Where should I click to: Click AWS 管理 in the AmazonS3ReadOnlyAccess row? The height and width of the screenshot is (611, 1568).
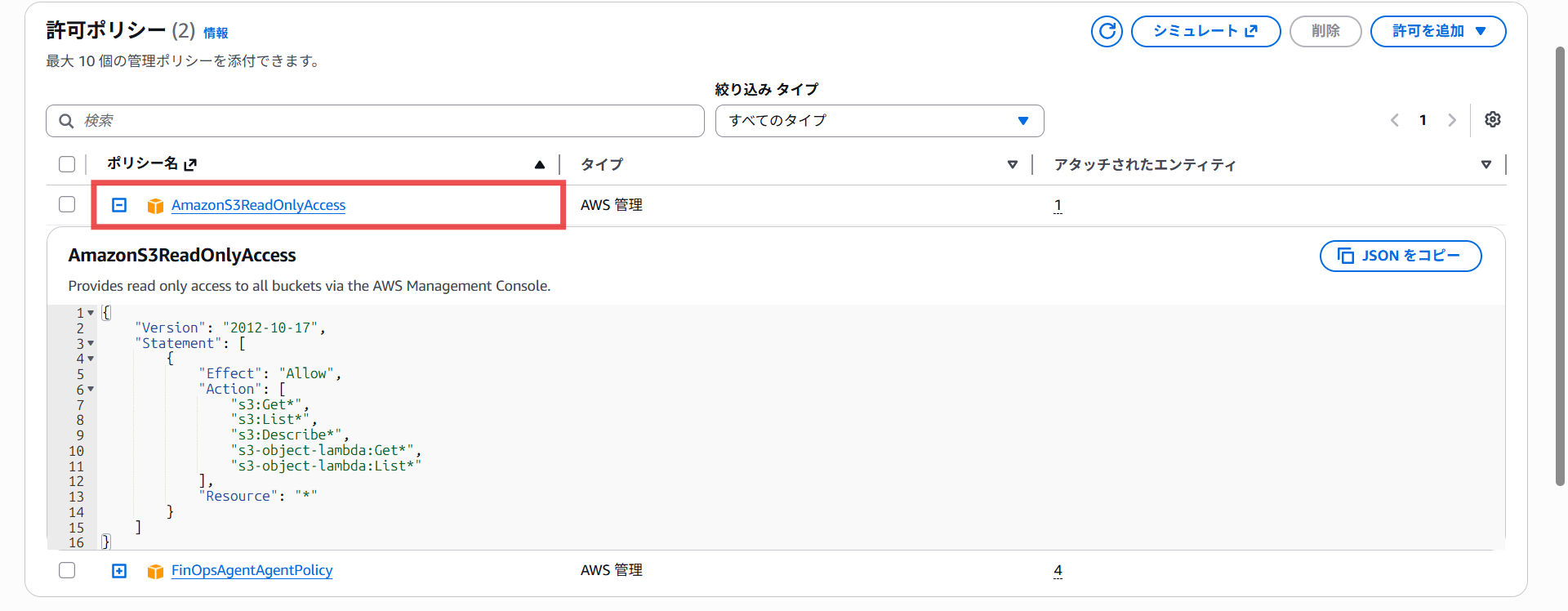click(612, 205)
